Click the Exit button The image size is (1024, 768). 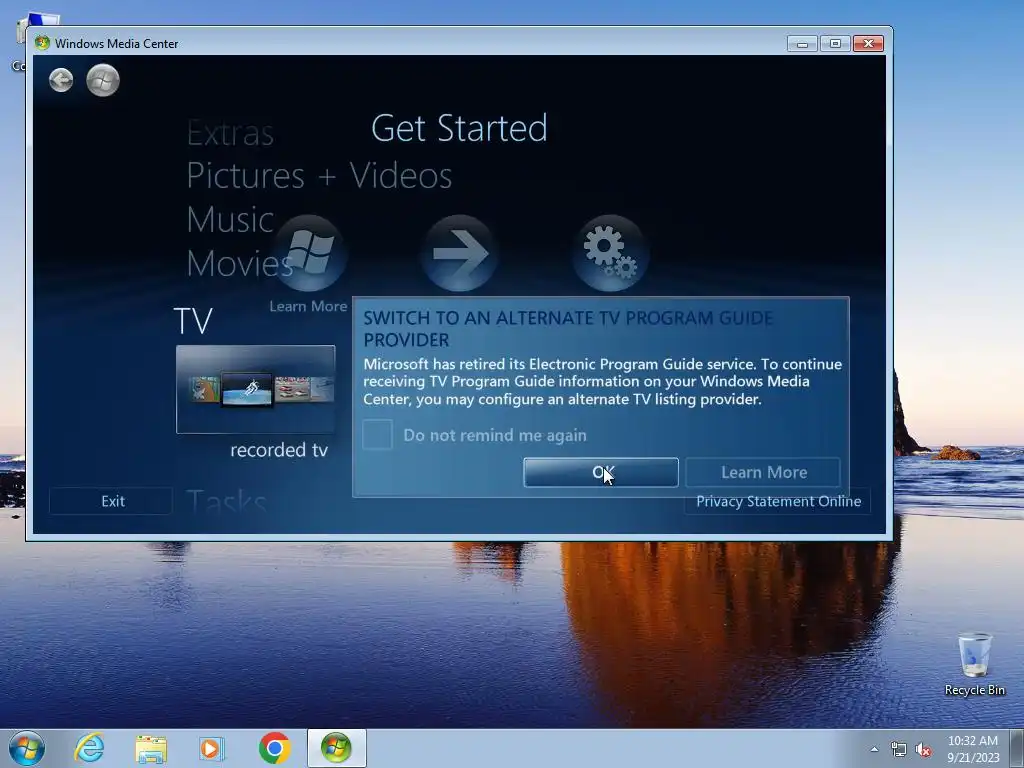111,501
